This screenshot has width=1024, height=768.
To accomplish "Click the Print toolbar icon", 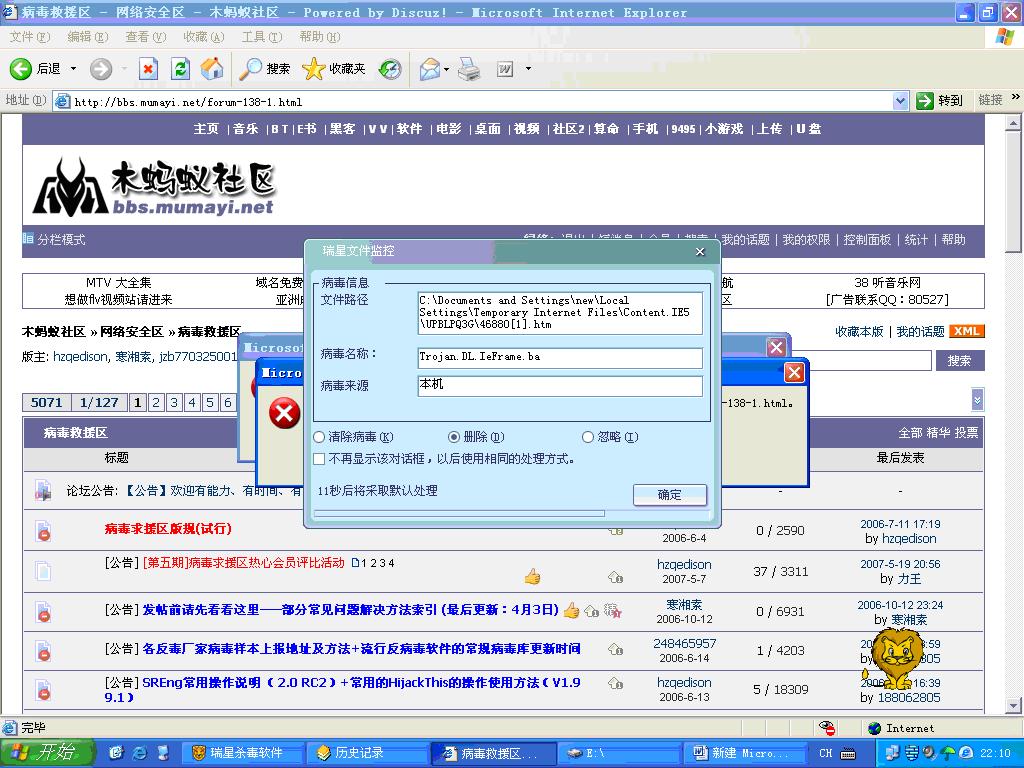I will [469, 69].
